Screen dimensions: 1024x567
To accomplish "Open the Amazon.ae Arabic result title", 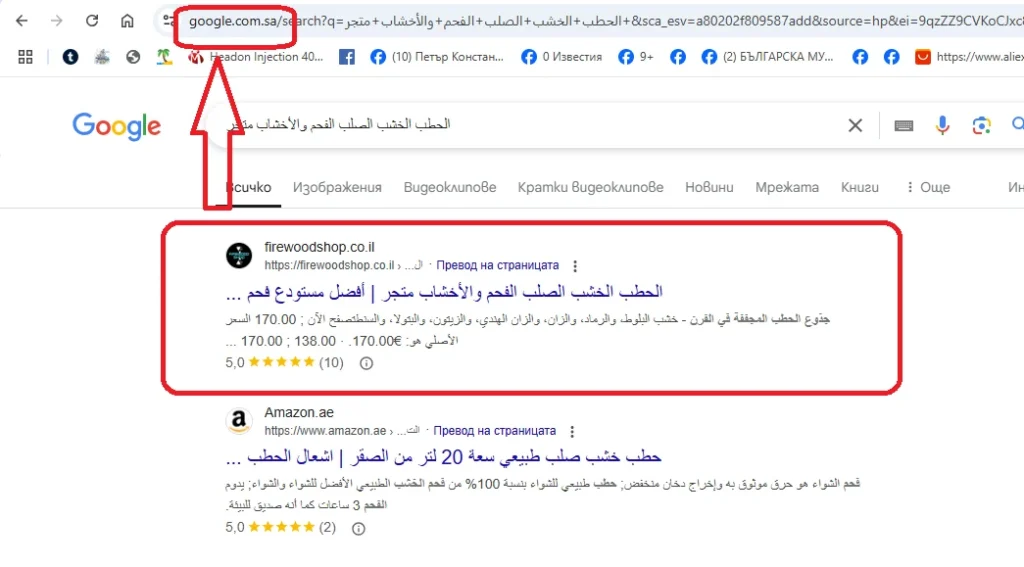I will coord(443,457).
